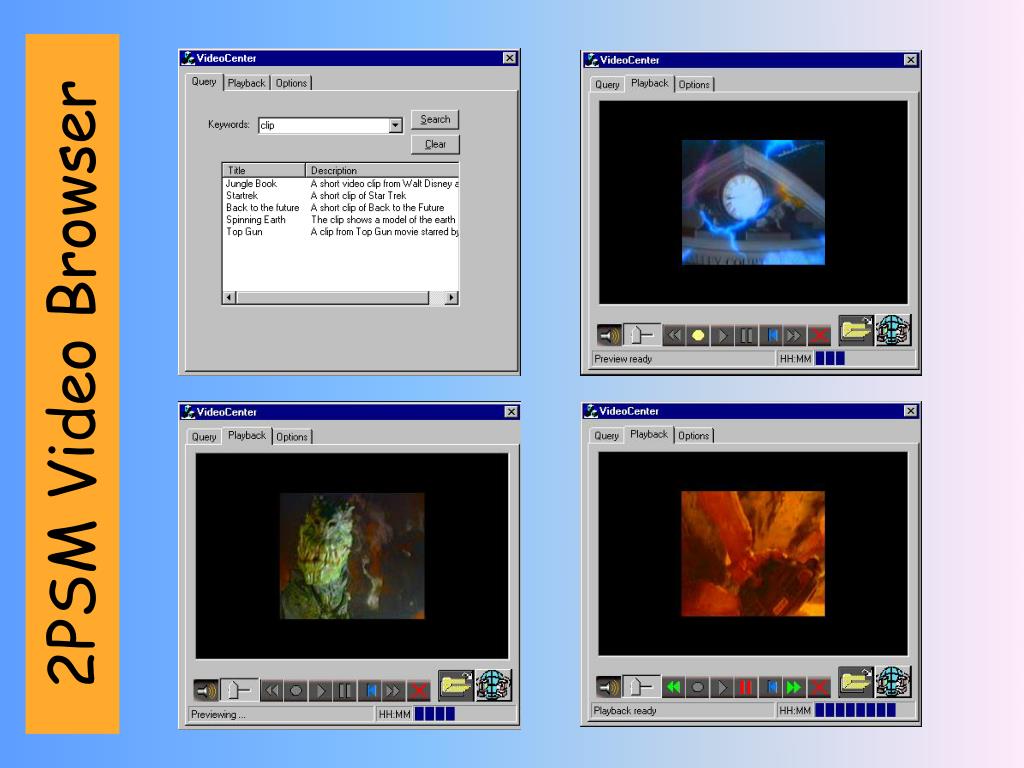Screen dimensions: 1024x768
Task: Click the green creature video preview
Action: (x=352, y=556)
